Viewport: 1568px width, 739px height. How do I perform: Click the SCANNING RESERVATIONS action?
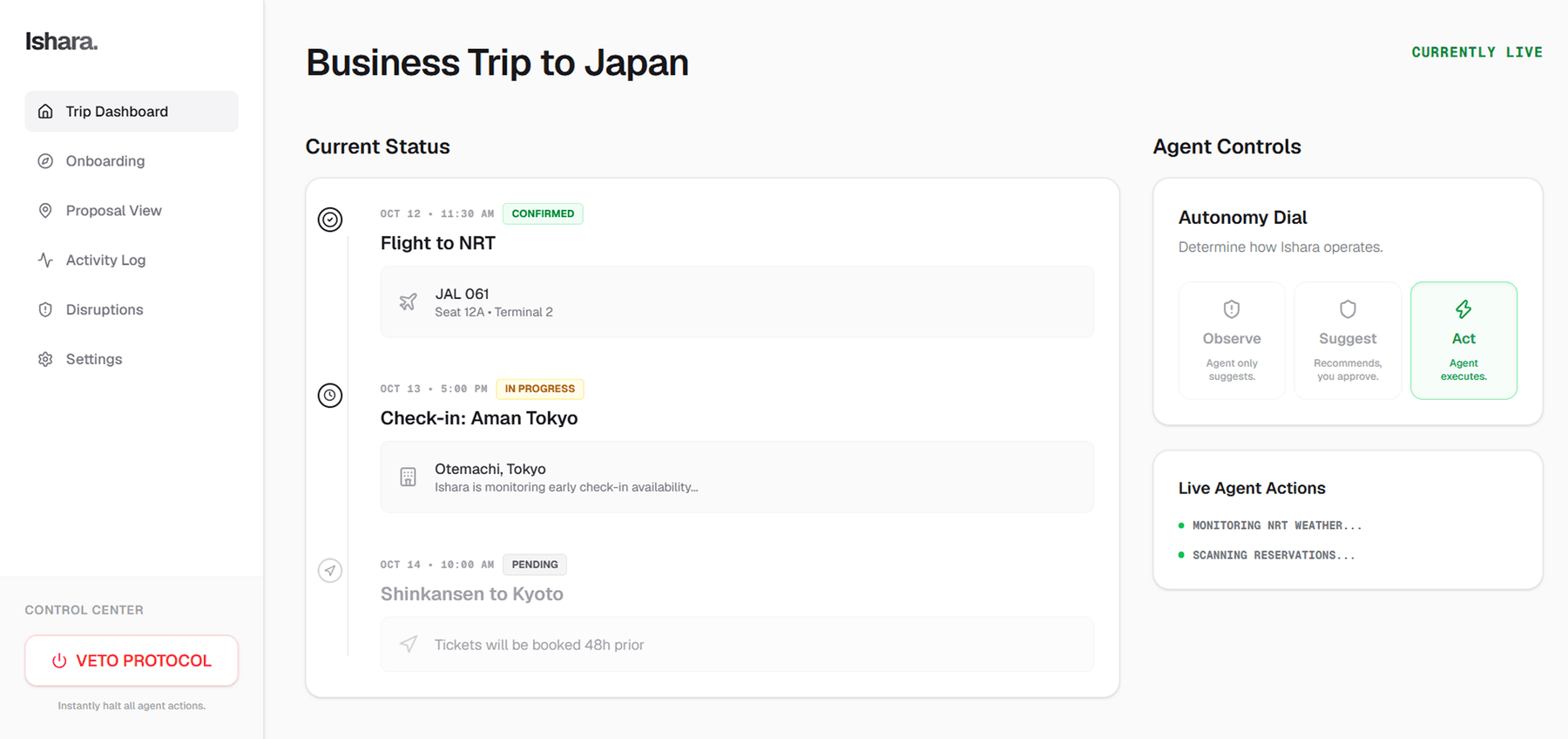click(1274, 555)
